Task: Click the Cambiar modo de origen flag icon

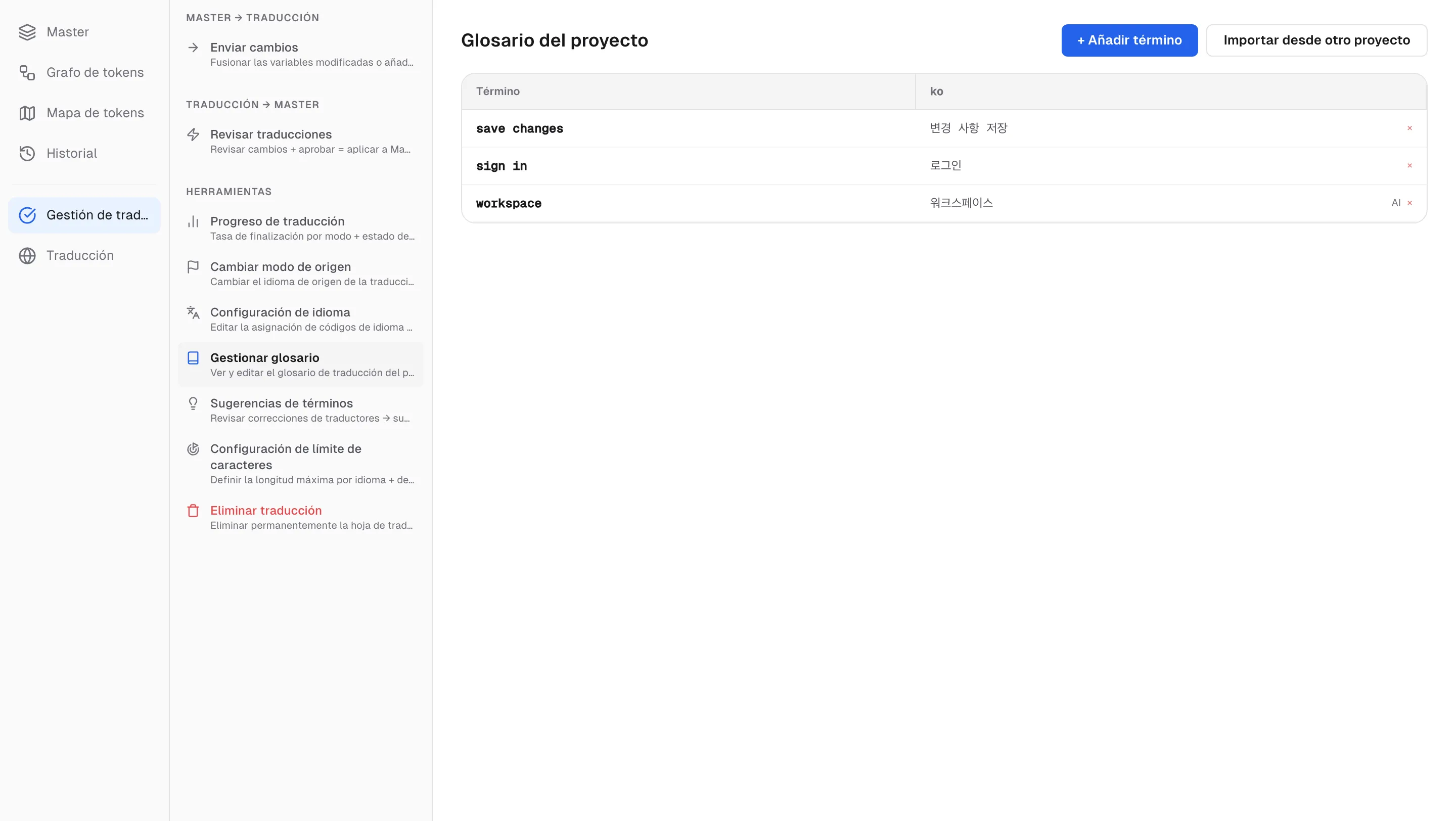Action: click(193, 267)
